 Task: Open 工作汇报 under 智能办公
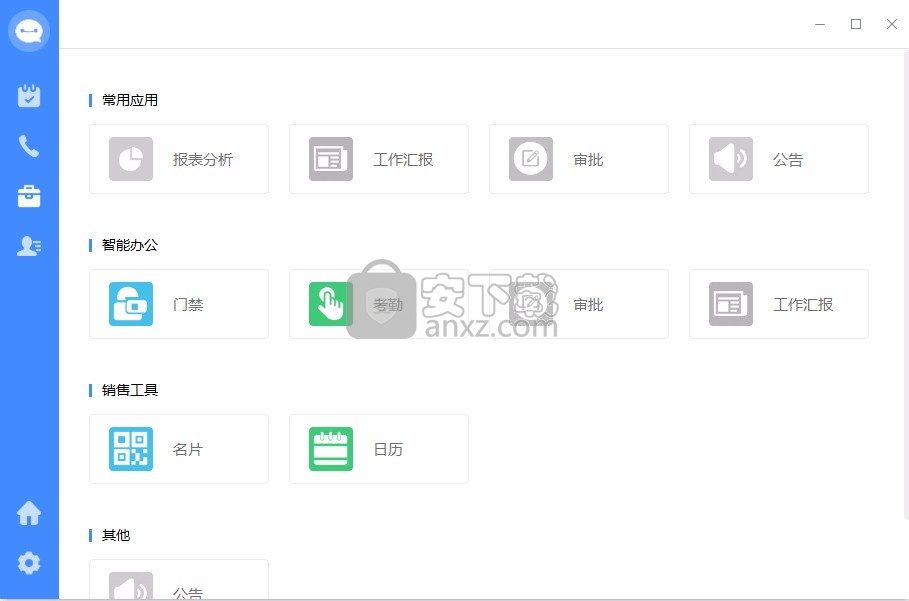click(x=779, y=304)
